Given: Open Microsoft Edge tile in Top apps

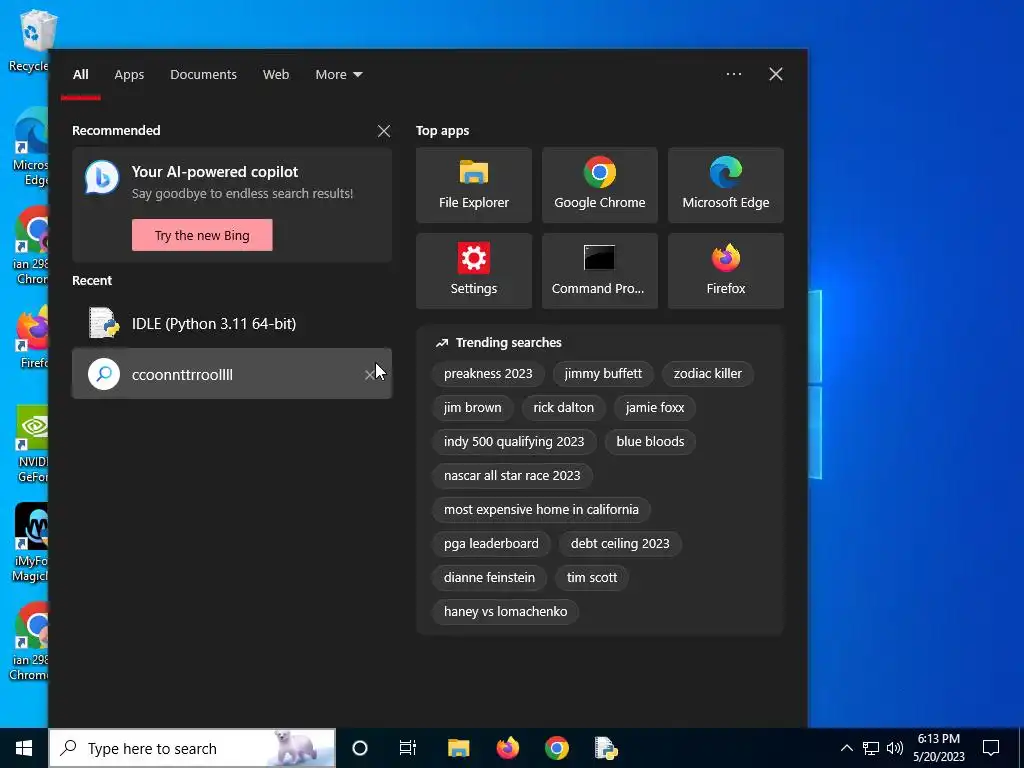Looking at the screenshot, I should [726, 185].
